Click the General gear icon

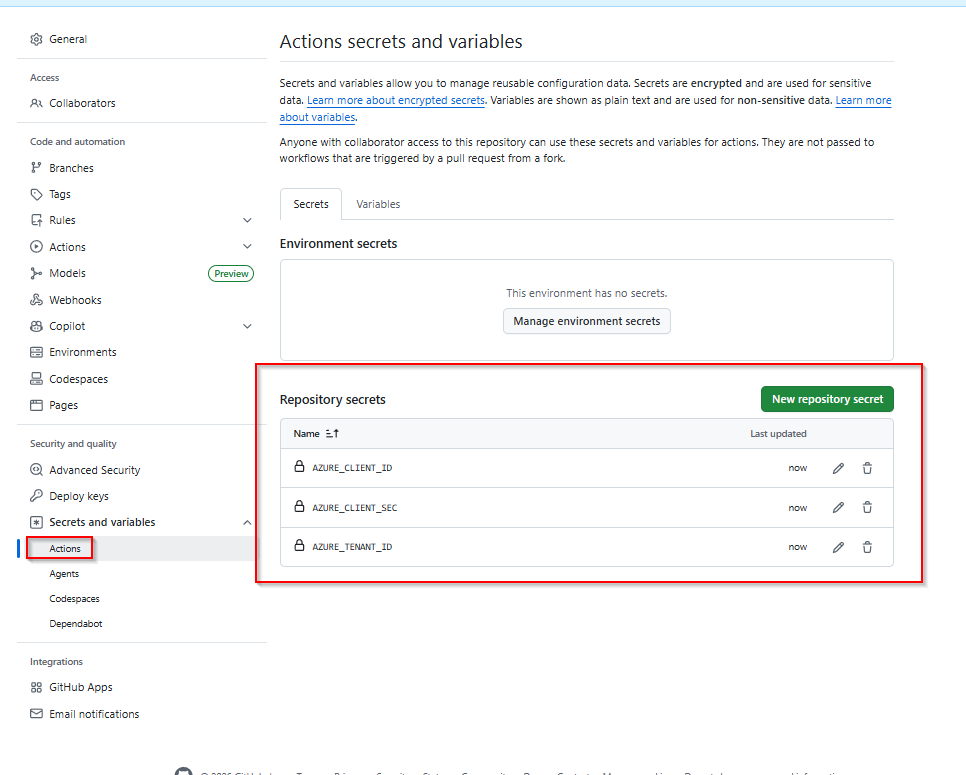[x=36, y=39]
